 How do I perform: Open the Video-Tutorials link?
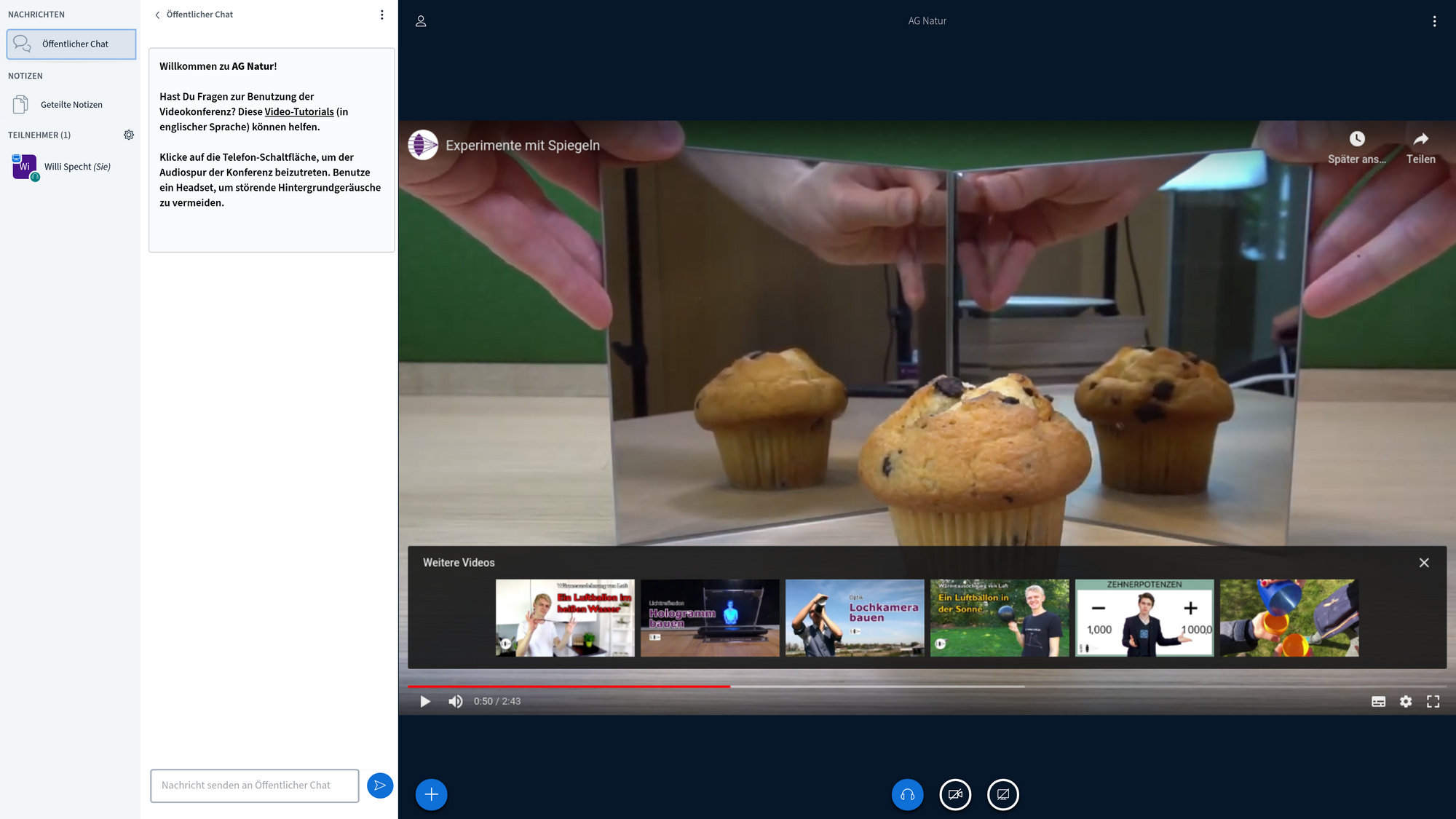[298, 111]
